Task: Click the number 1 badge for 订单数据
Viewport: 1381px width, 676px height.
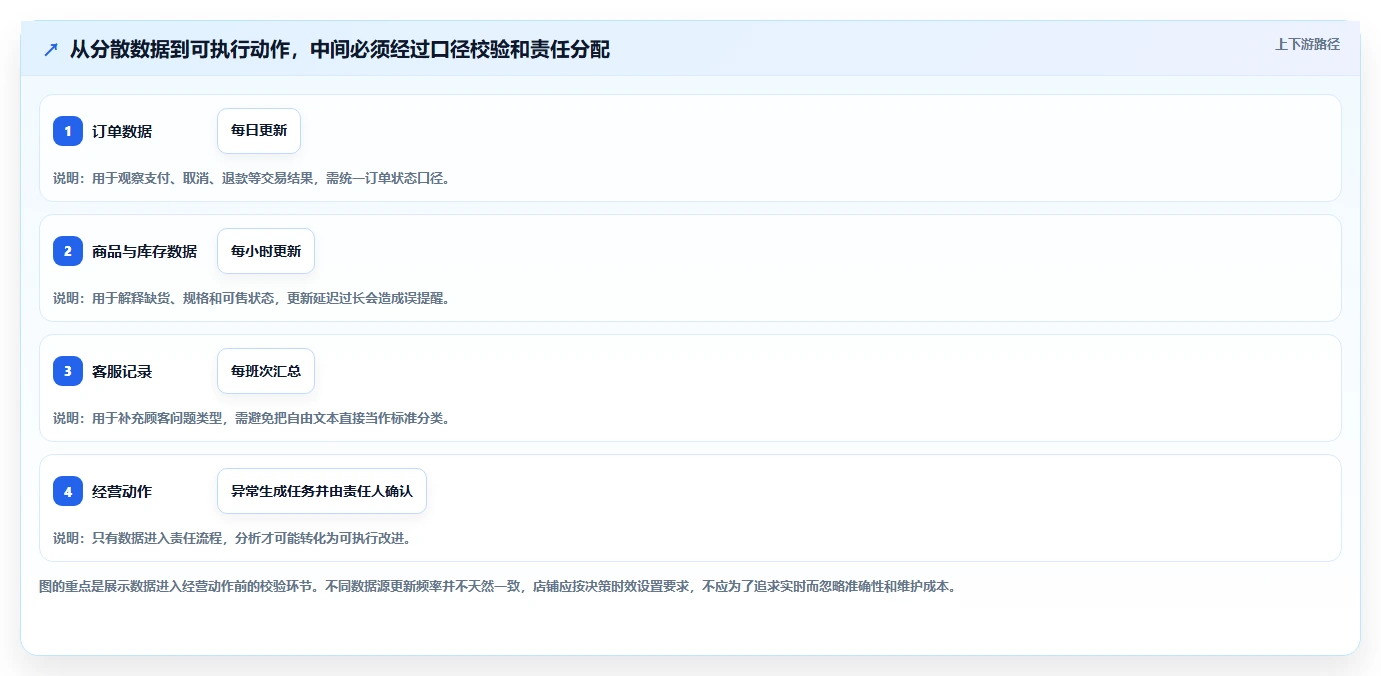Action: (68, 131)
